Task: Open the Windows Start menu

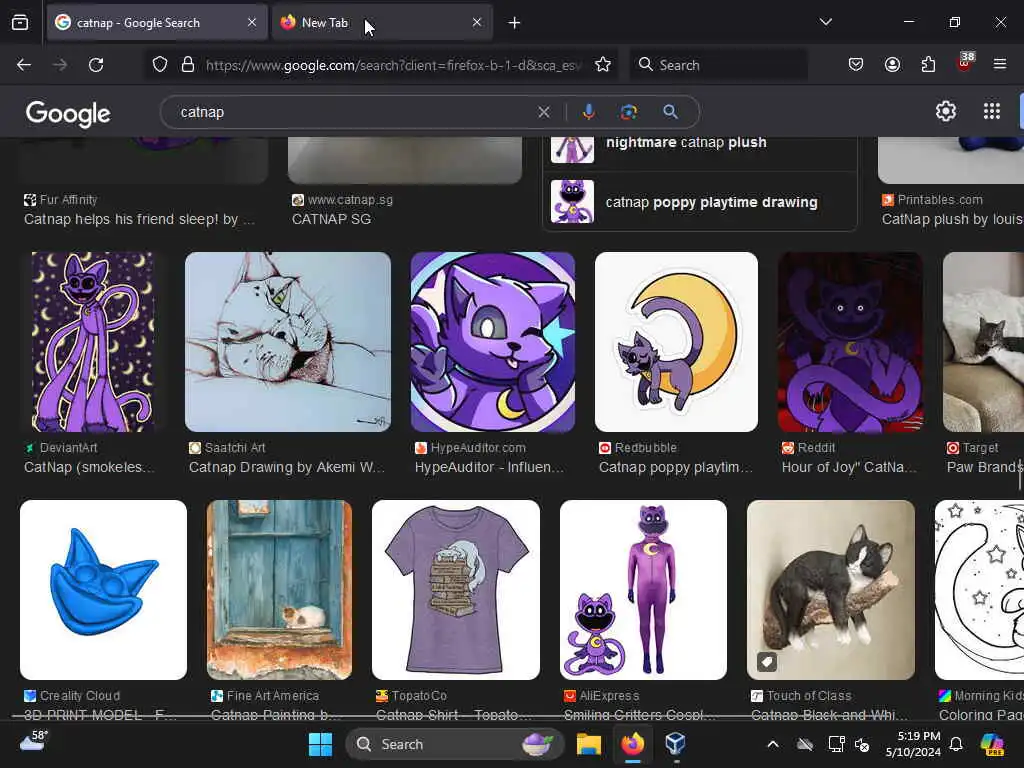Action: (320, 744)
